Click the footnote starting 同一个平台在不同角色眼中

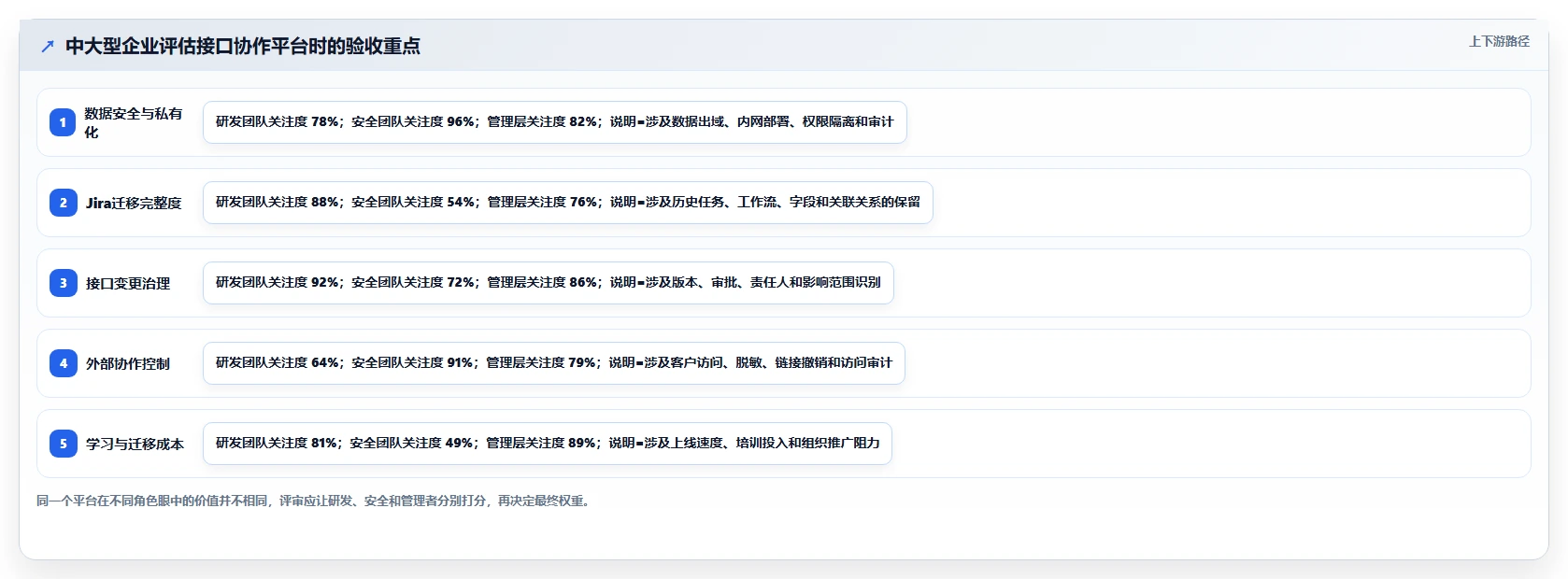point(316,501)
